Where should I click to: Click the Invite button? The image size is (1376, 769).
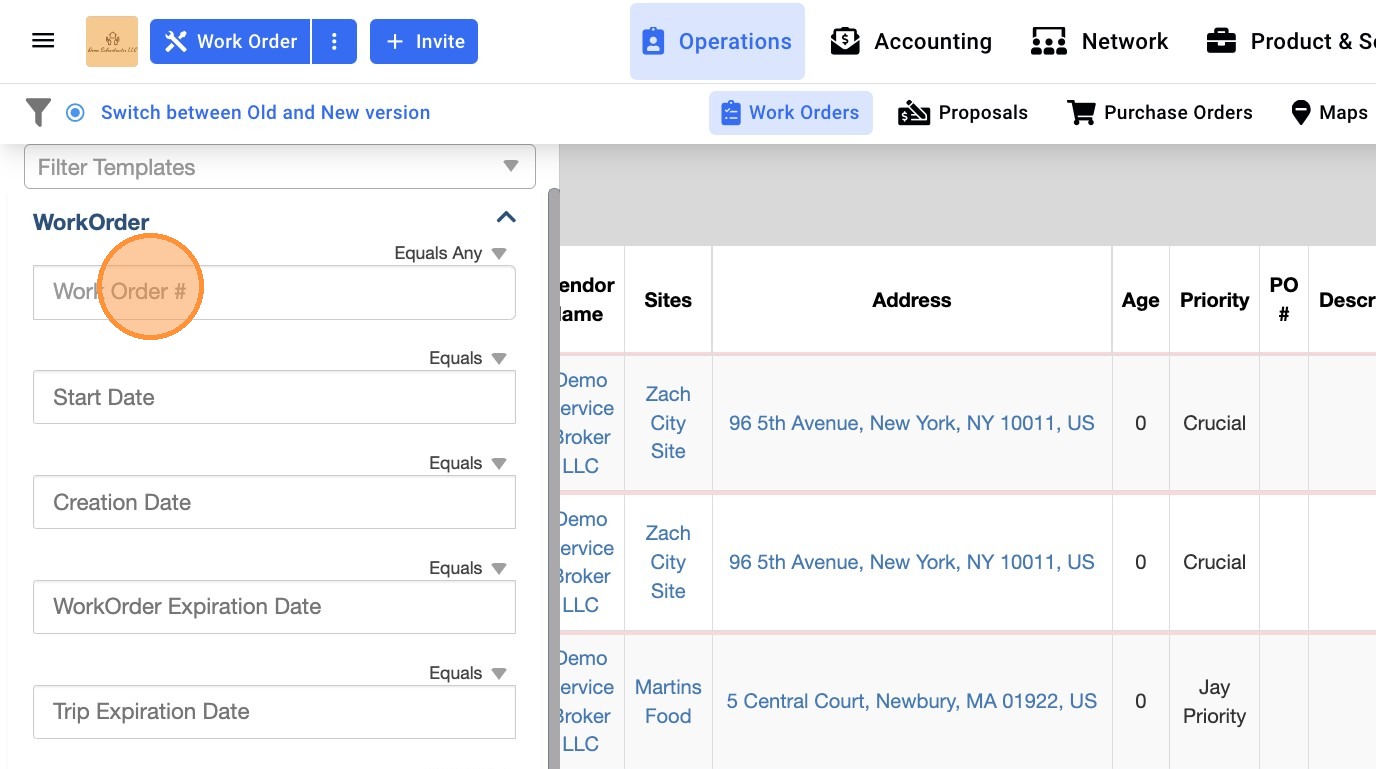click(424, 42)
